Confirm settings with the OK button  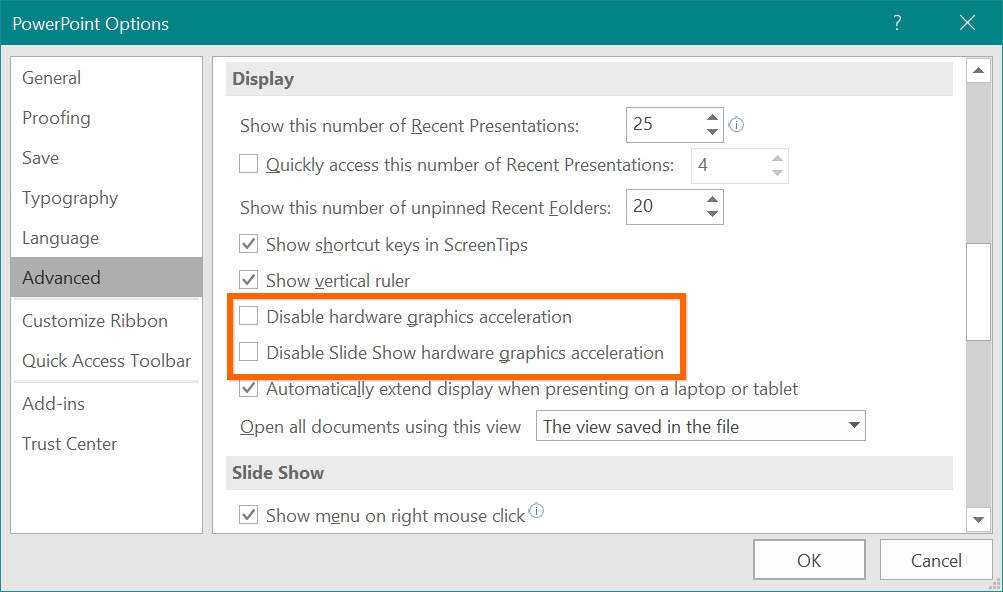point(808,559)
